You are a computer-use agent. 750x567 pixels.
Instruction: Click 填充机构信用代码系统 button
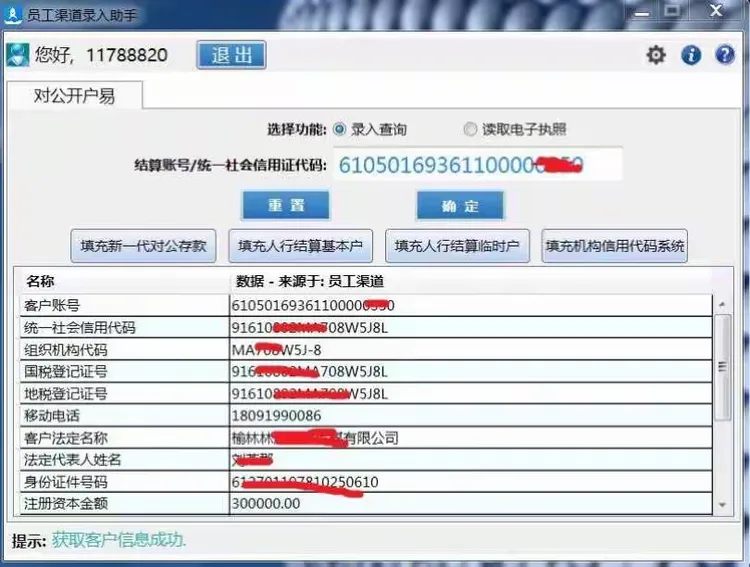point(615,246)
